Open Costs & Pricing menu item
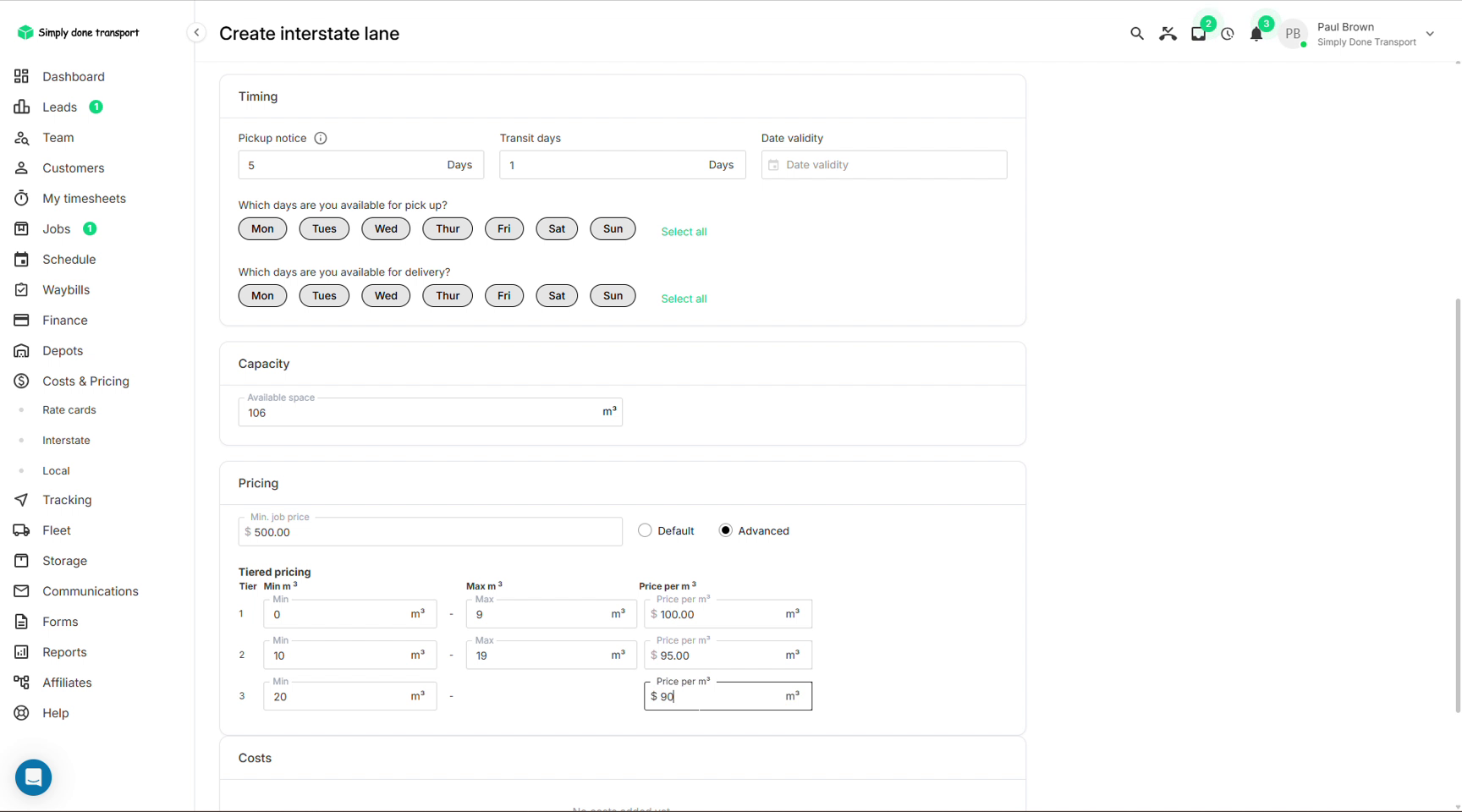1462x812 pixels. [x=85, y=381]
